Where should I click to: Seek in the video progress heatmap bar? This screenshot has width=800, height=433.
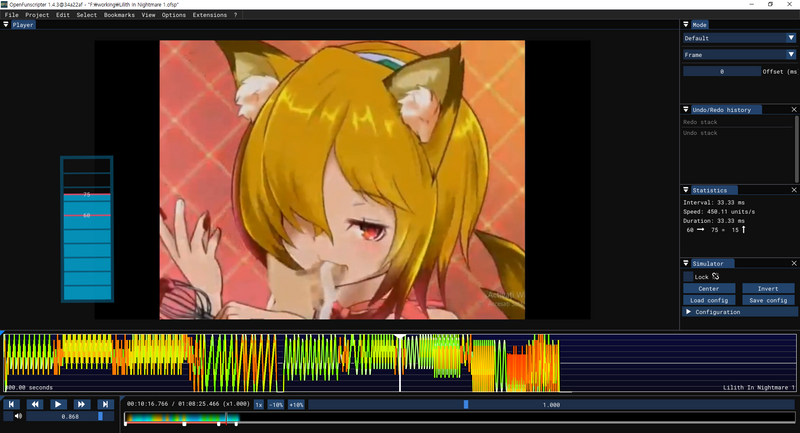[x=460, y=418]
